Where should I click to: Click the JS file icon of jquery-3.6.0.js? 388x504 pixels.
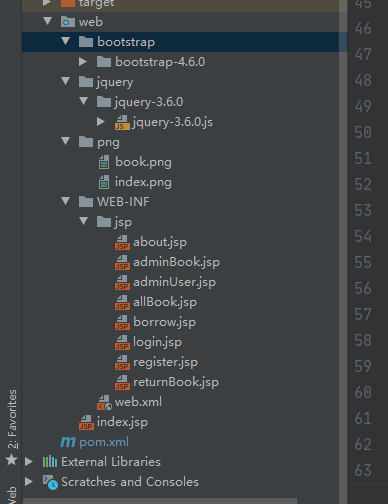[122, 122]
